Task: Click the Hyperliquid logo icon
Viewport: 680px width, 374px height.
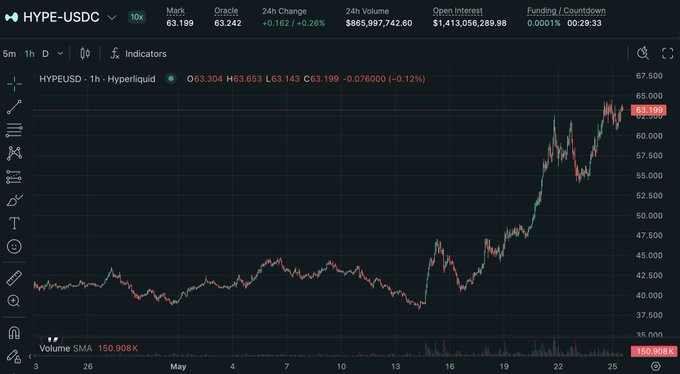Action: pos(12,17)
